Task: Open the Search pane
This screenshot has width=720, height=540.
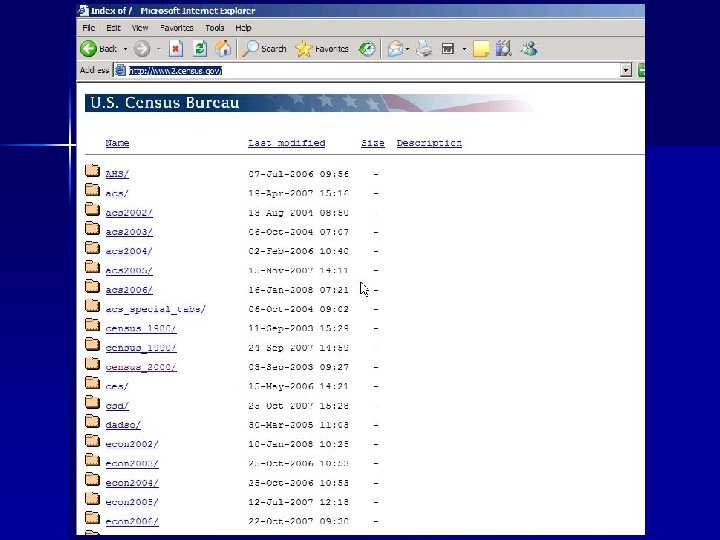Action: pos(264,49)
